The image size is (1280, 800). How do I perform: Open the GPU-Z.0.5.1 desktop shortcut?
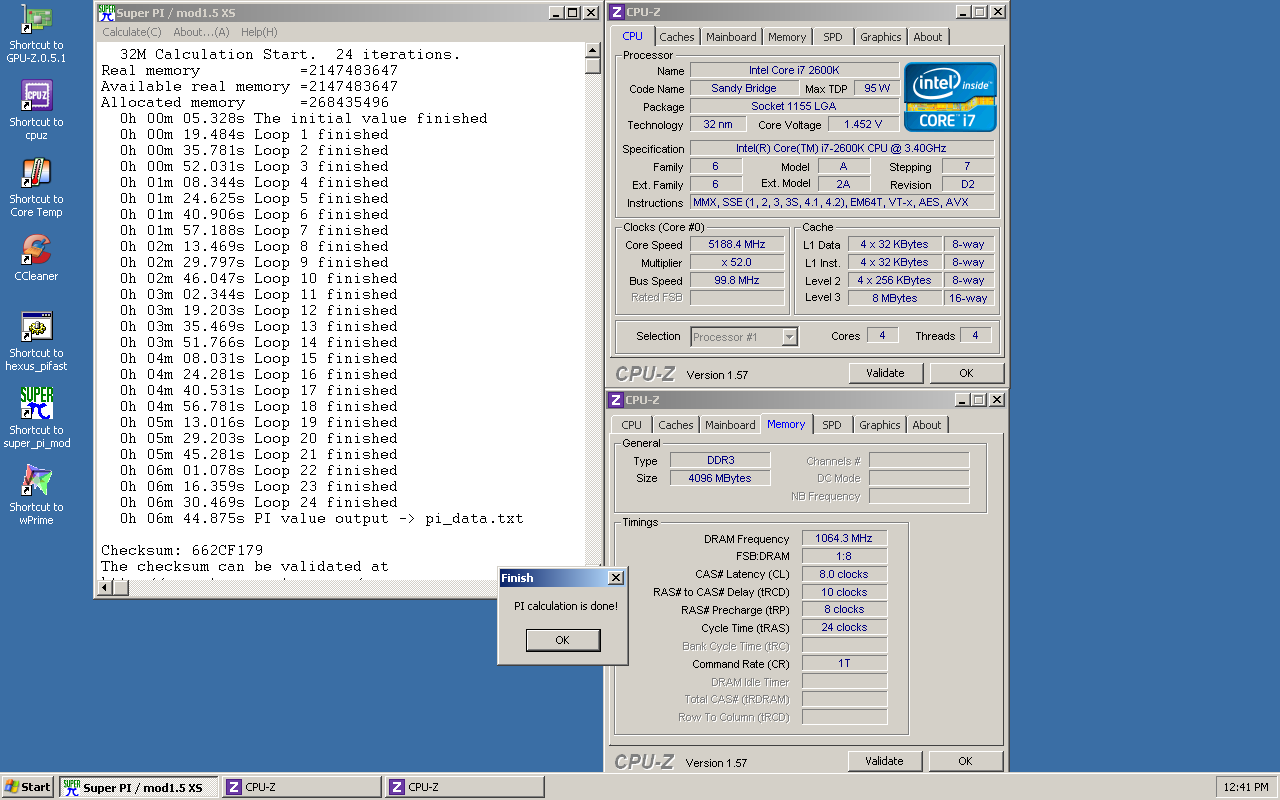pyautogui.click(x=36, y=35)
